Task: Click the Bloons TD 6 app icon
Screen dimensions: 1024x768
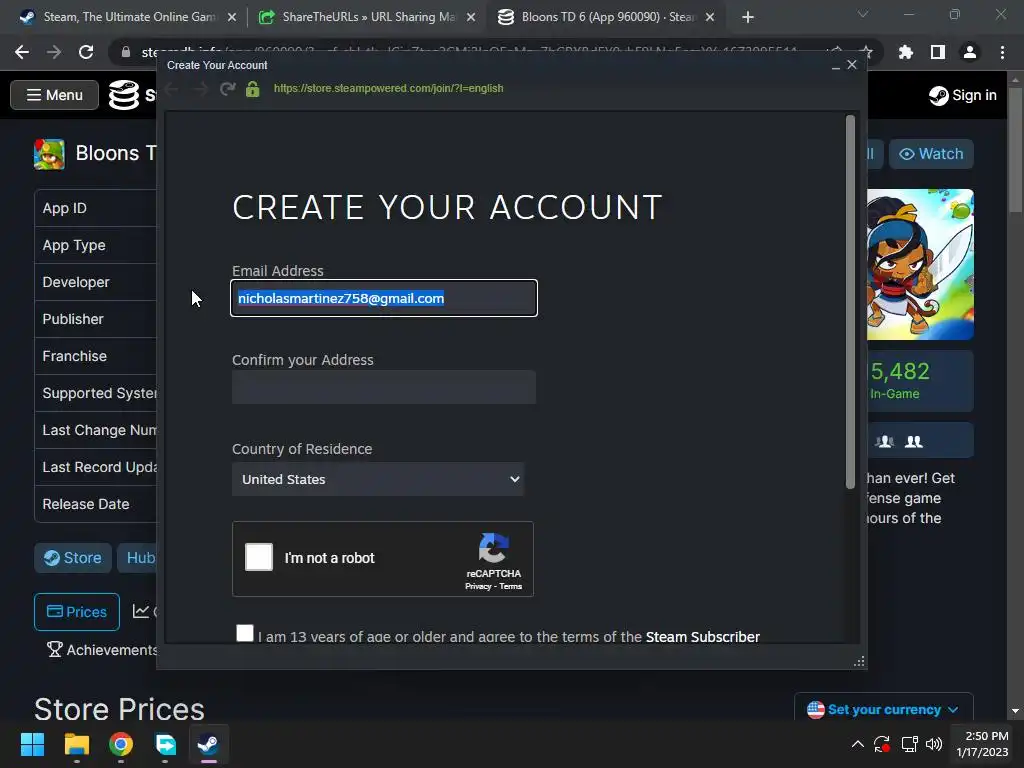Action: coord(49,153)
